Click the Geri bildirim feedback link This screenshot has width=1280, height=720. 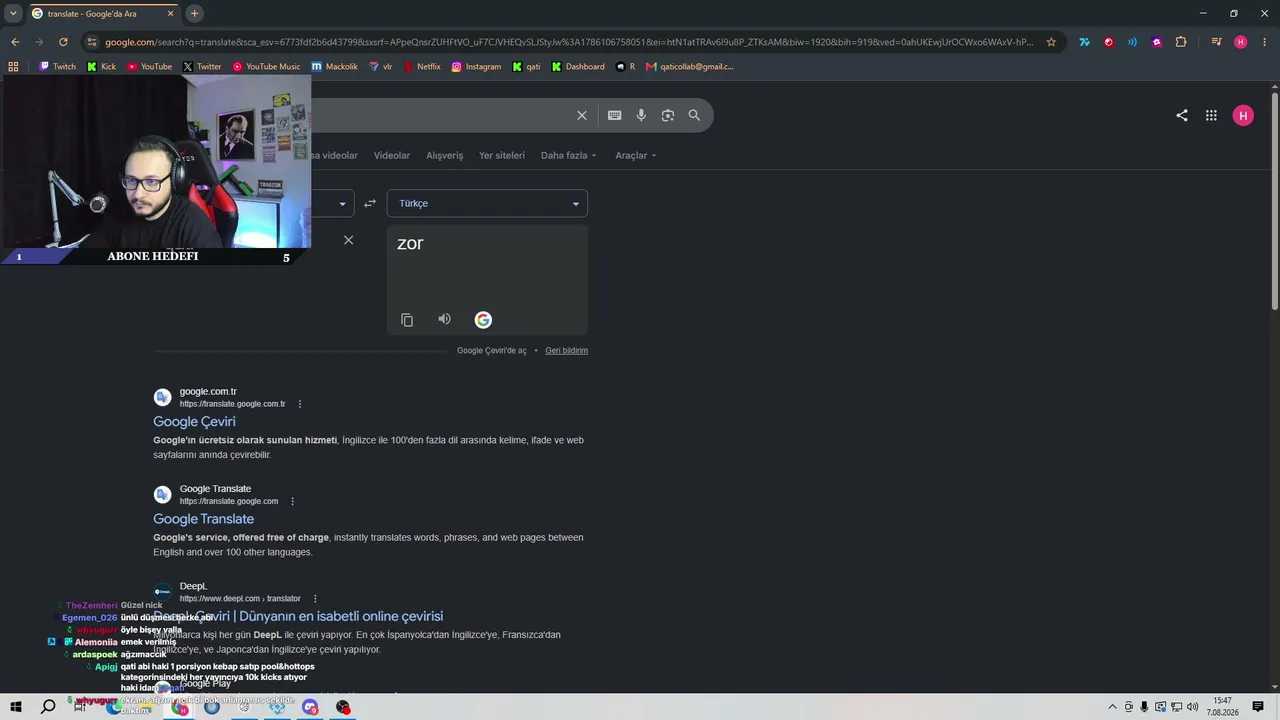[x=566, y=351]
